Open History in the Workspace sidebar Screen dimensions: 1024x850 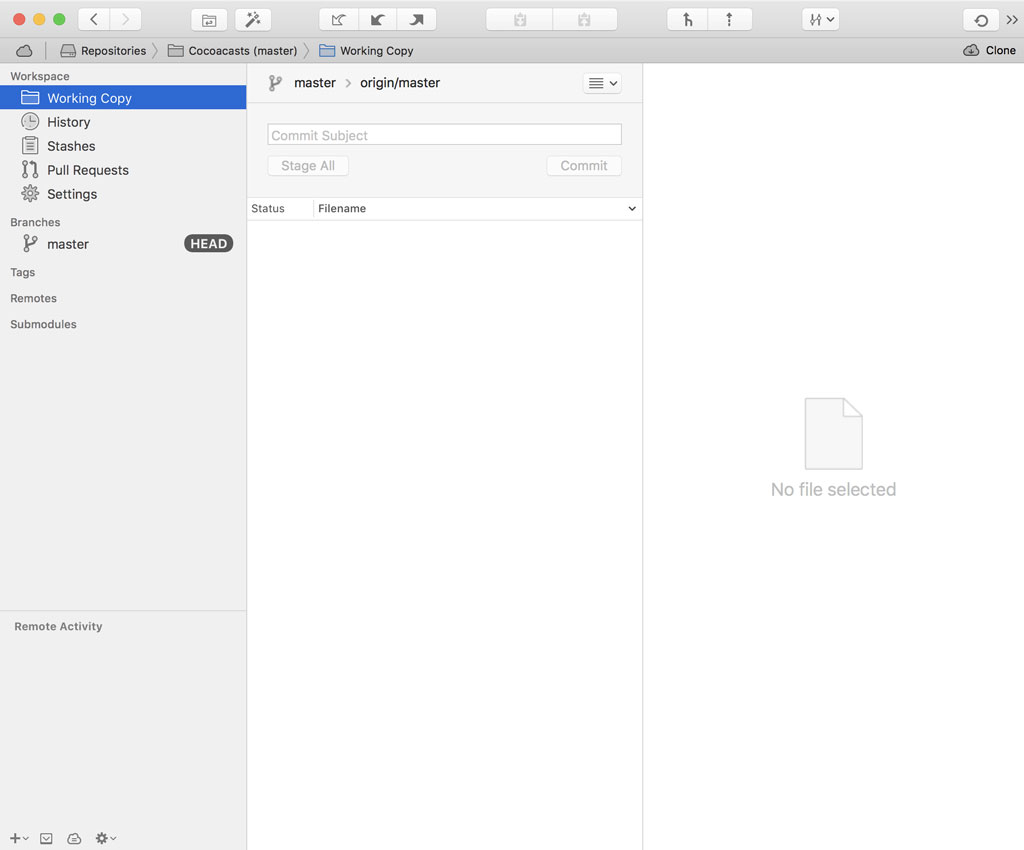[x=68, y=122]
